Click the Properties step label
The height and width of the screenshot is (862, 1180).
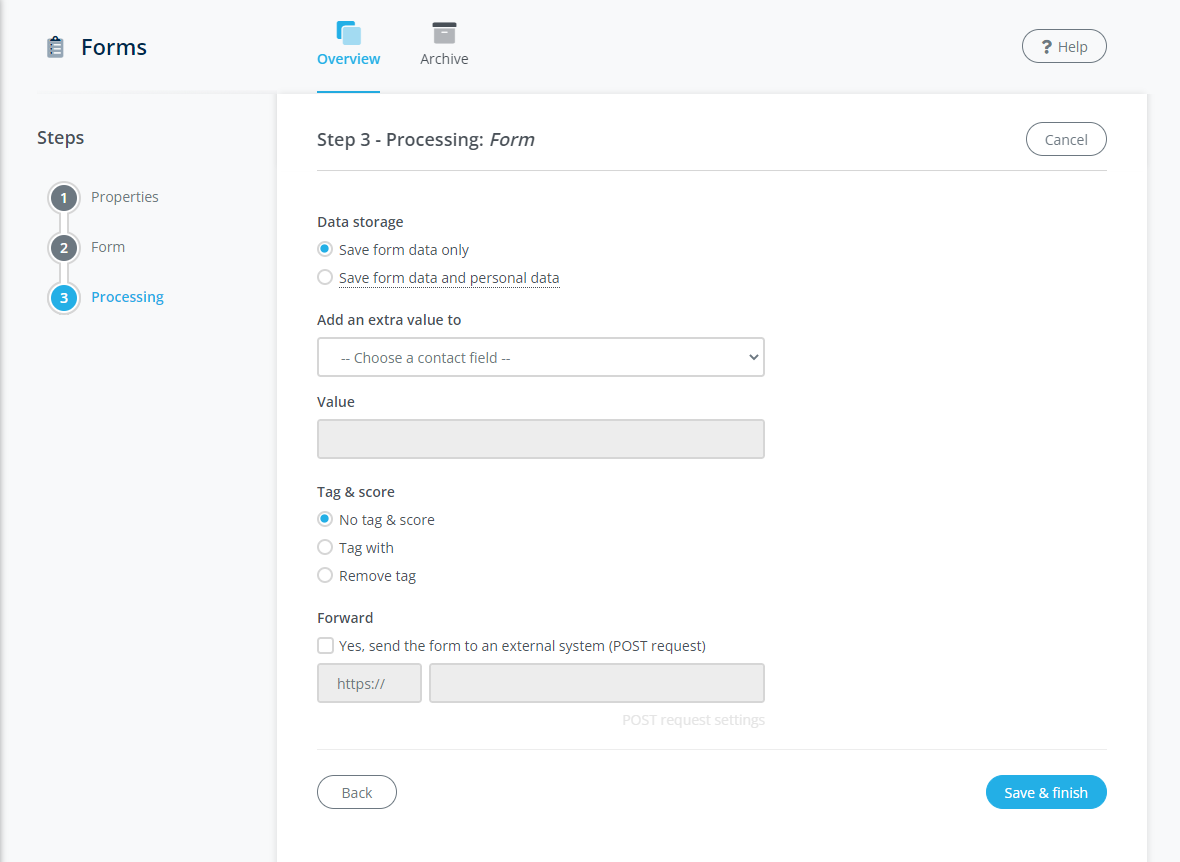click(125, 197)
